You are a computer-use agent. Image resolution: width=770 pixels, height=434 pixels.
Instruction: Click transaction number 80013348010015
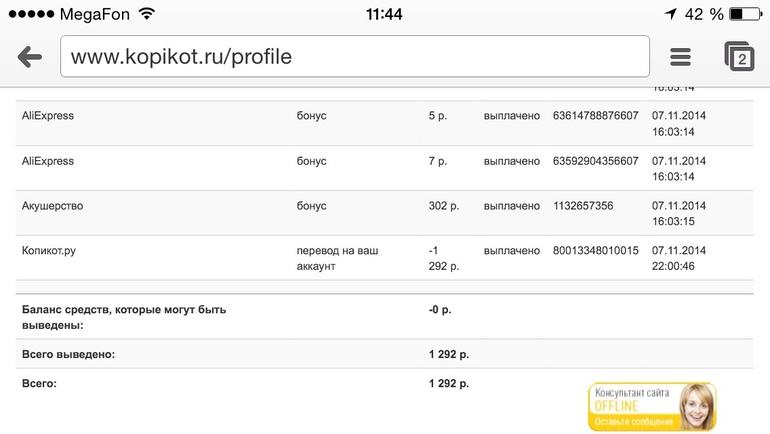point(595,250)
